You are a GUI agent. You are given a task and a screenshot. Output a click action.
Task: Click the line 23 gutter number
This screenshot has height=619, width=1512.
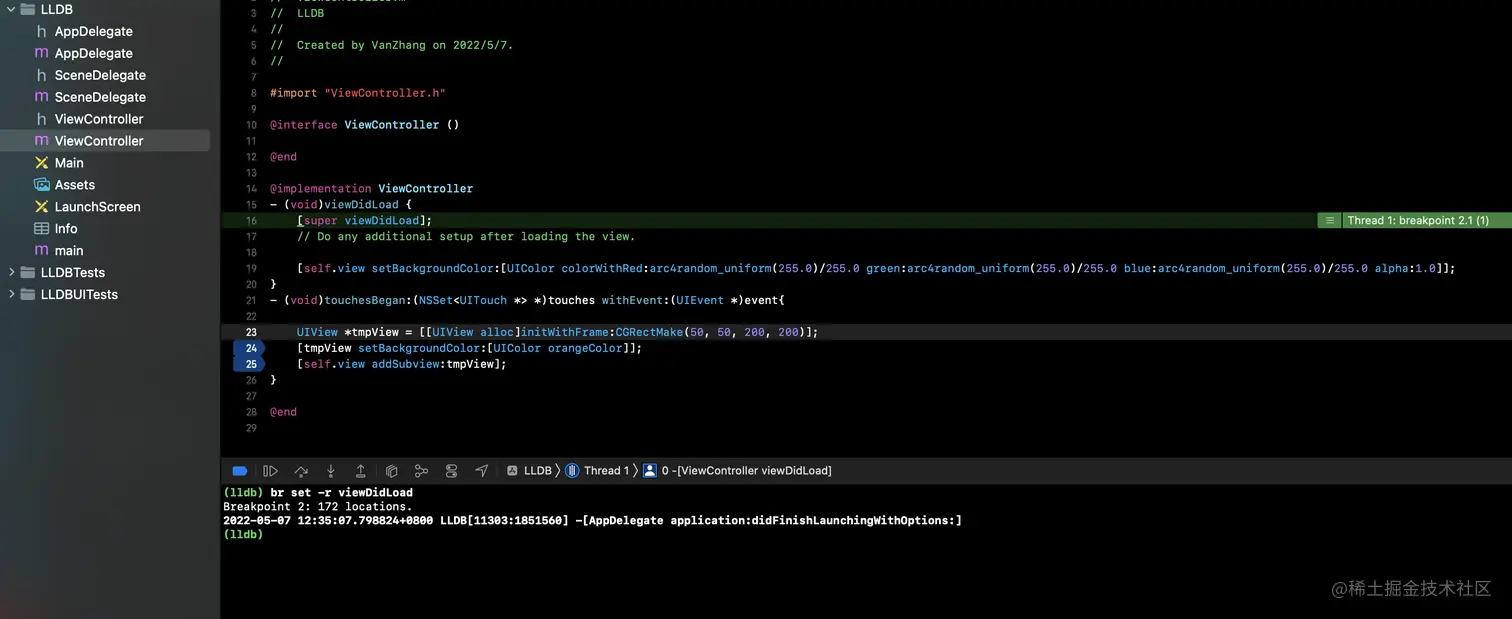[251, 332]
